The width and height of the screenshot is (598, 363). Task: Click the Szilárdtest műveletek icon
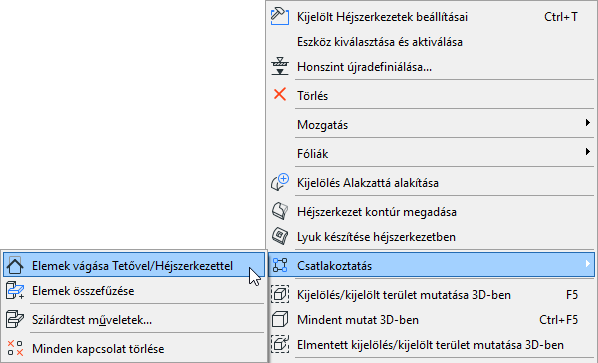(x=15, y=320)
